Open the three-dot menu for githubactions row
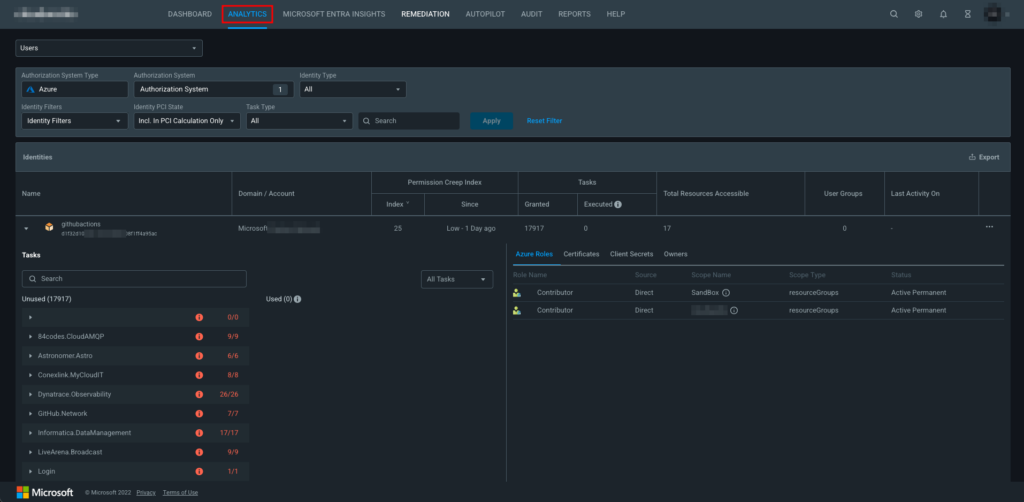The height and width of the screenshot is (502, 1024). [989, 227]
